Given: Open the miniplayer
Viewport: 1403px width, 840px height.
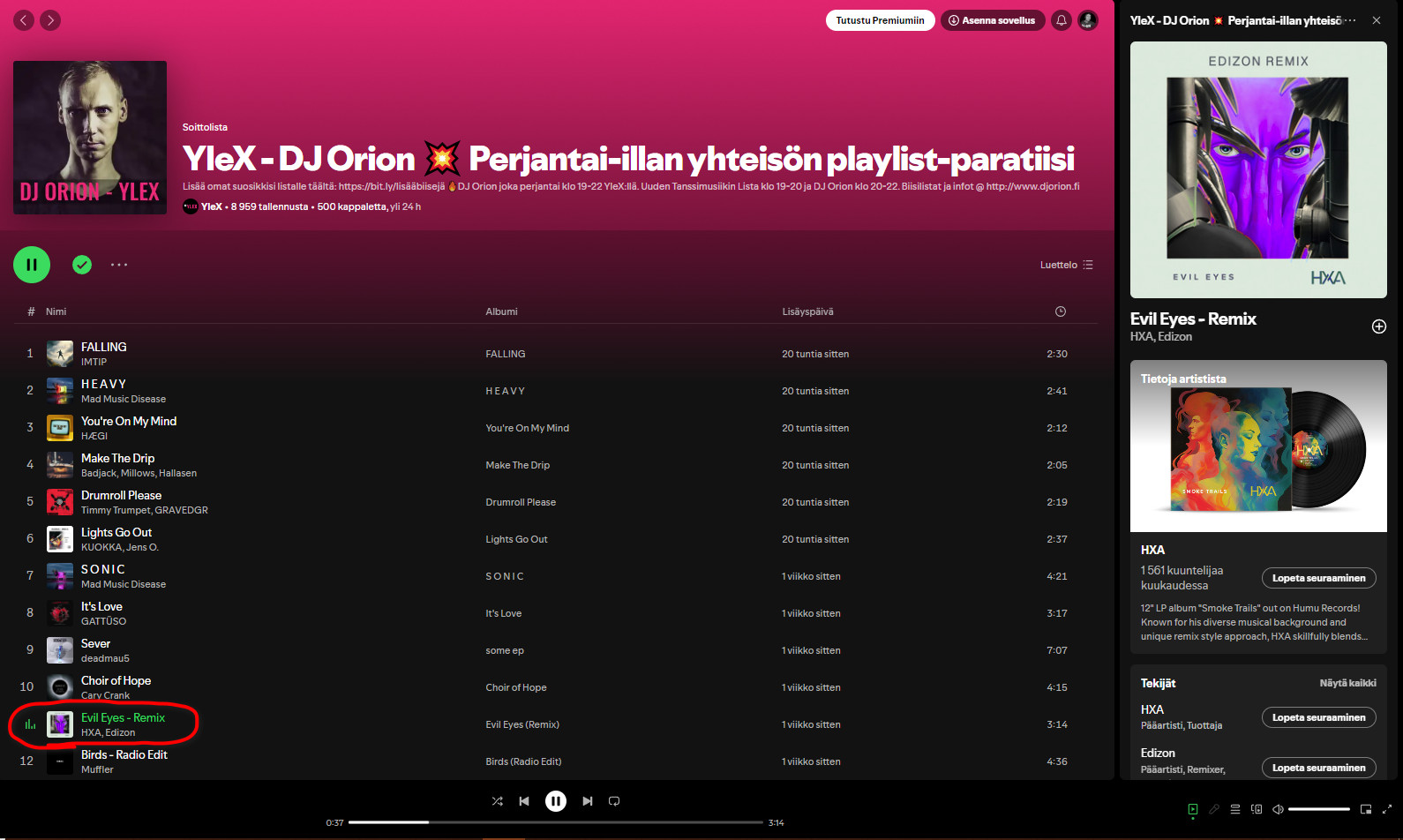Looking at the screenshot, I should (1366, 809).
